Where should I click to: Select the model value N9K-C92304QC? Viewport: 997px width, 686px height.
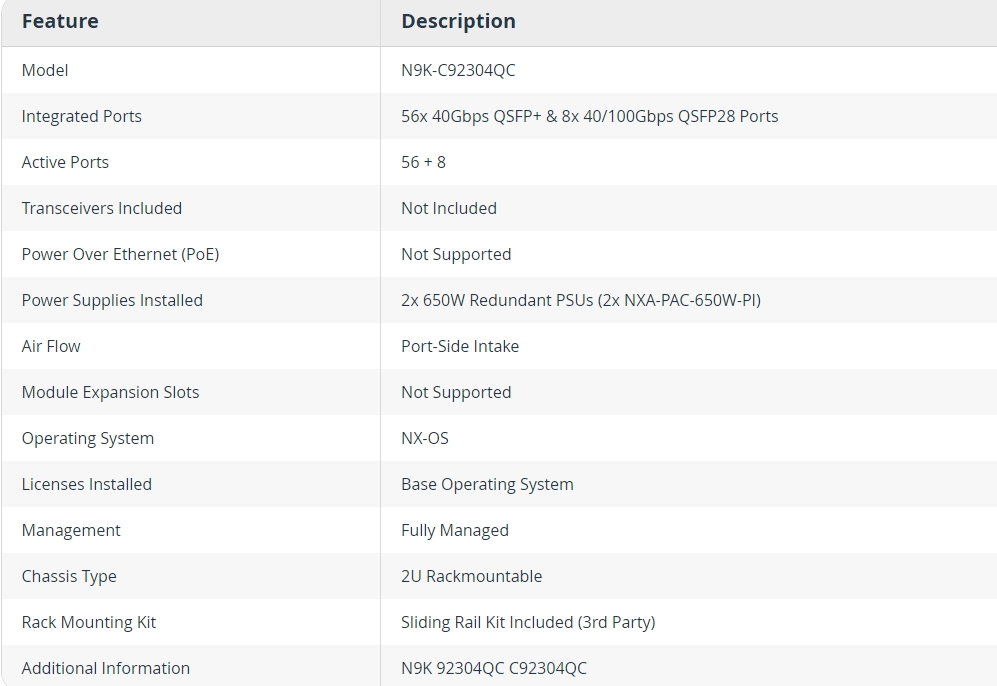click(x=458, y=70)
